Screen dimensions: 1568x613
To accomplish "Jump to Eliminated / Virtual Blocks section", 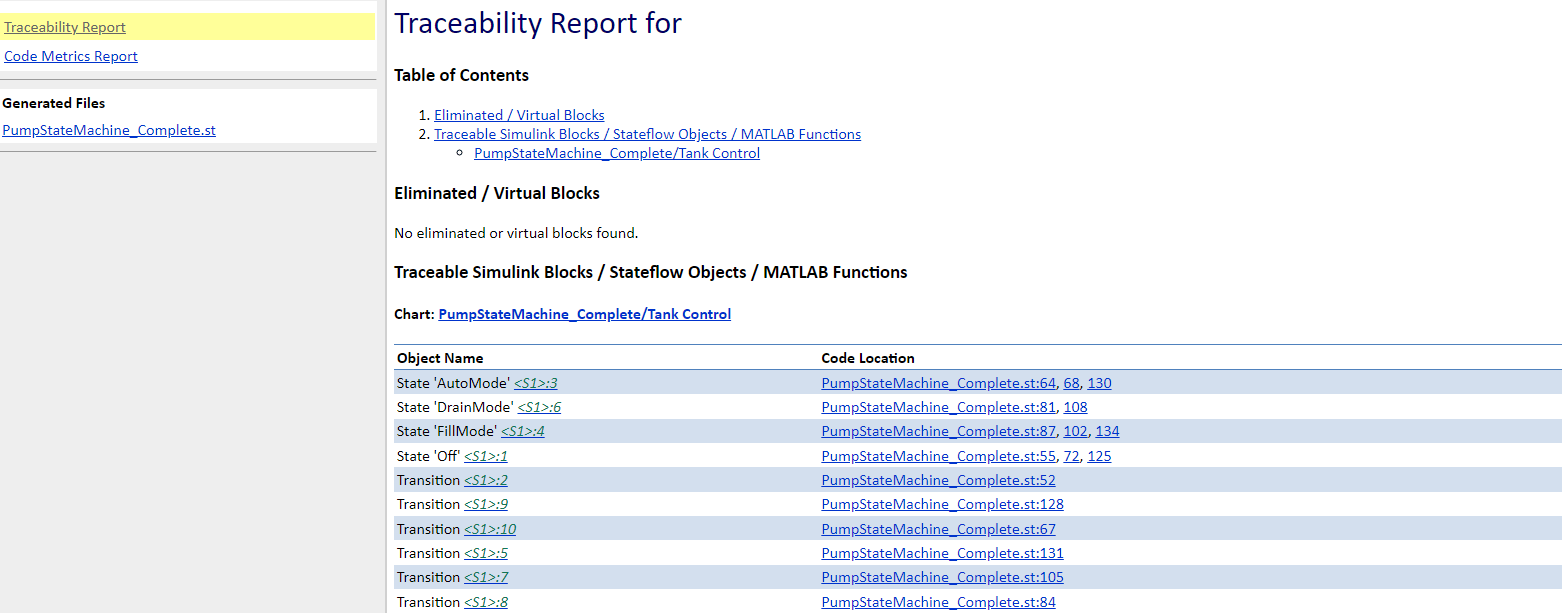I will [x=519, y=115].
